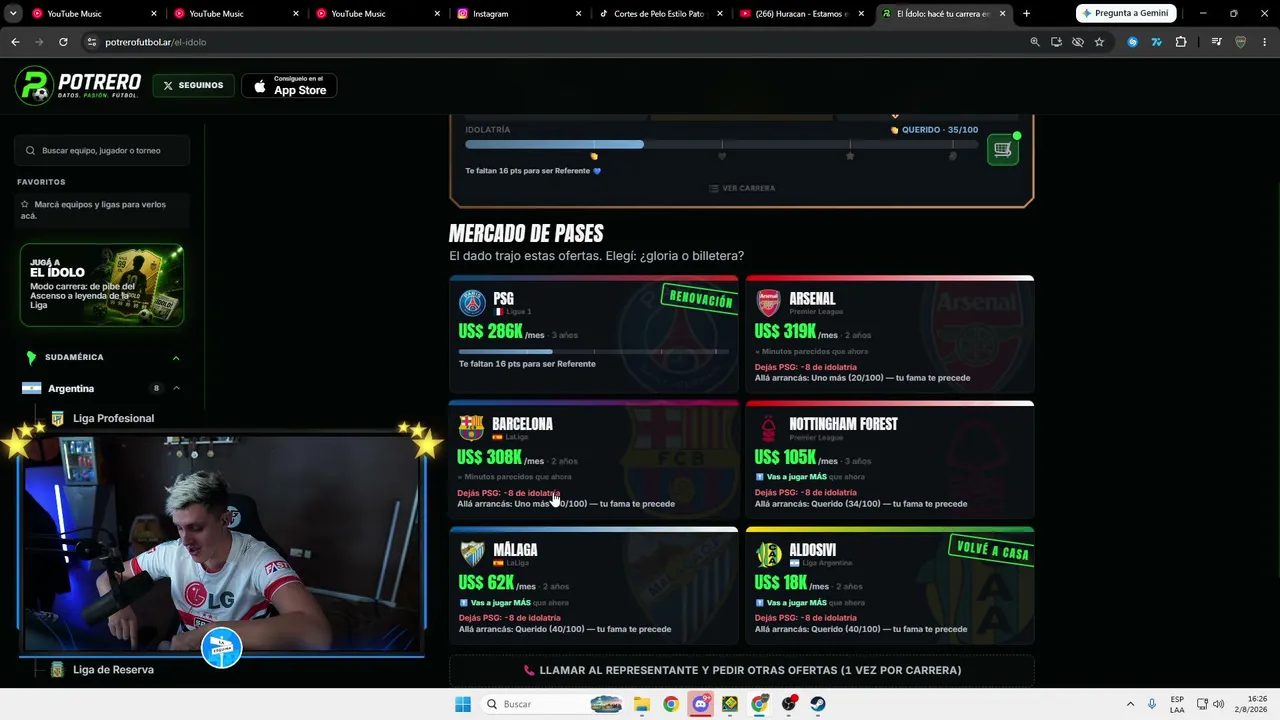This screenshot has height=720, width=1280.
Task: Click the X Seguinos follow button
Action: click(x=193, y=86)
